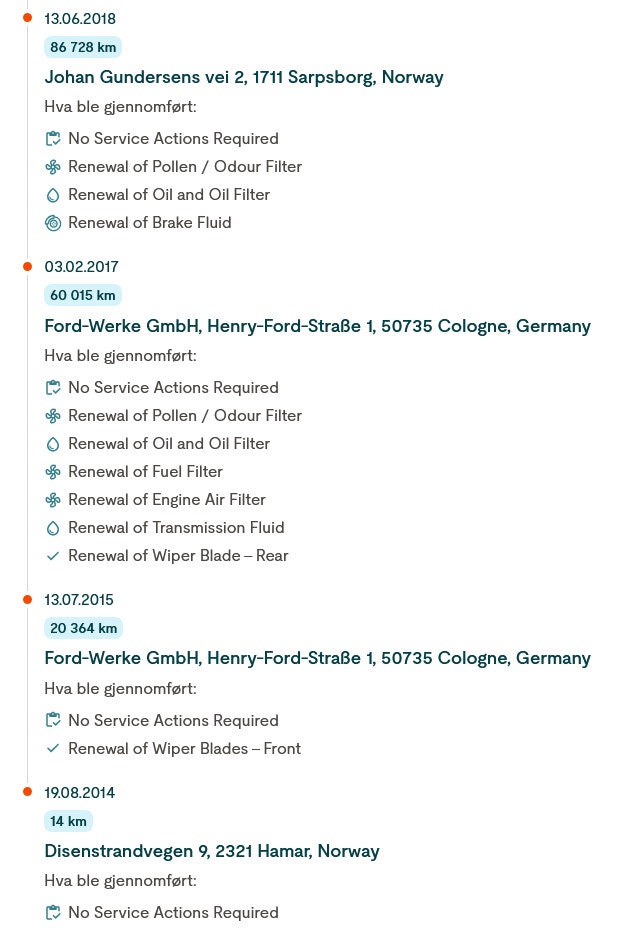Select the 13.07.2015 timeline marker dot
Viewport: 639px width, 943px height.
coord(27,600)
